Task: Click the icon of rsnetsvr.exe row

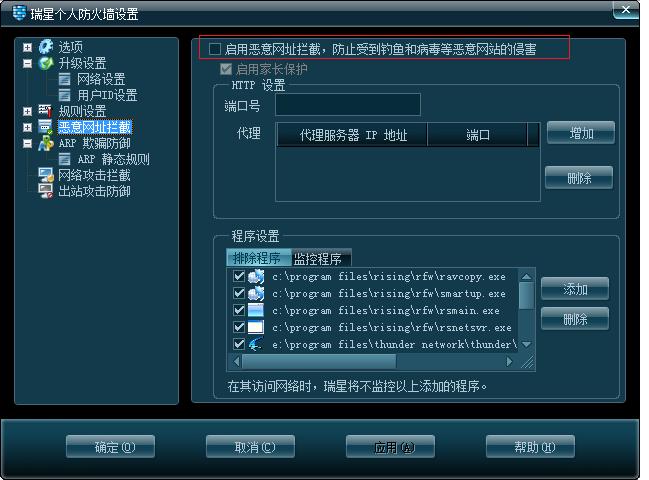Action: pyautogui.click(x=256, y=327)
